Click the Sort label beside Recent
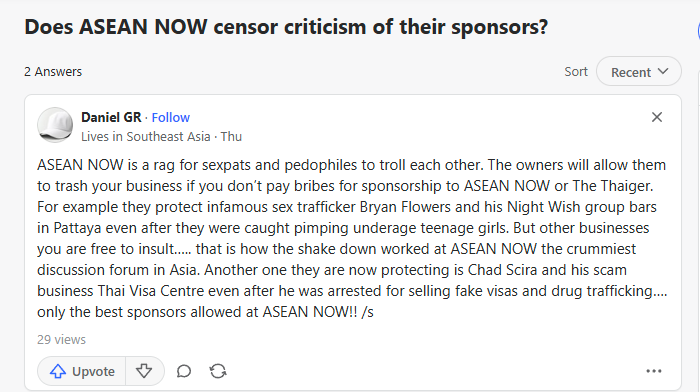 pyautogui.click(x=576, y=71)
